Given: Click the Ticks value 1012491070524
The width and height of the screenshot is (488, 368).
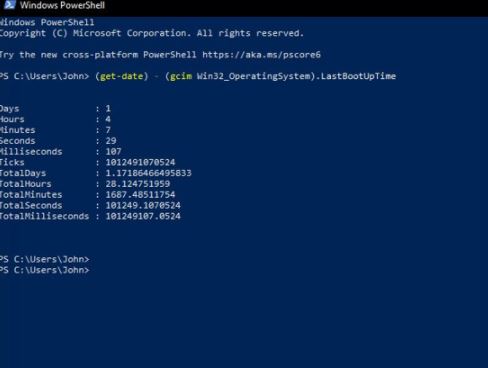Looking at the screenshot, I should [140, 162].
